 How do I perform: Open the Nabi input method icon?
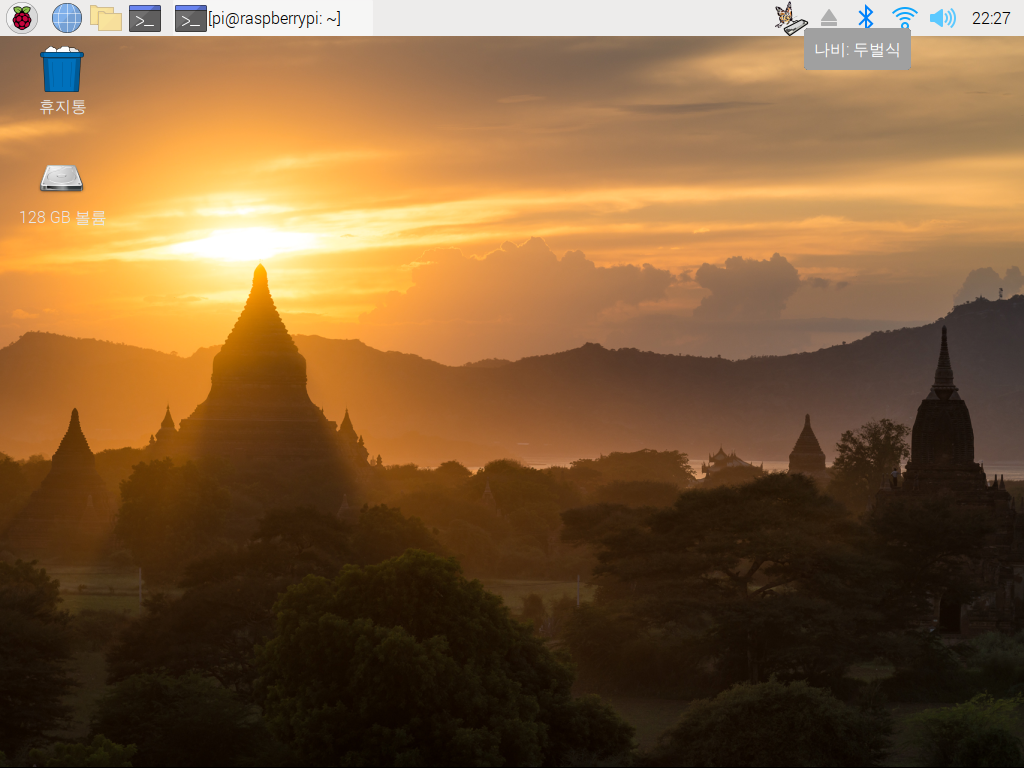click(792, 18)
